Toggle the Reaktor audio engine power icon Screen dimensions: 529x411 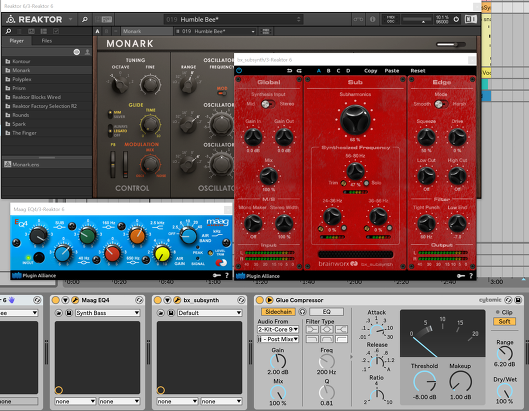[x=456, y=19]
